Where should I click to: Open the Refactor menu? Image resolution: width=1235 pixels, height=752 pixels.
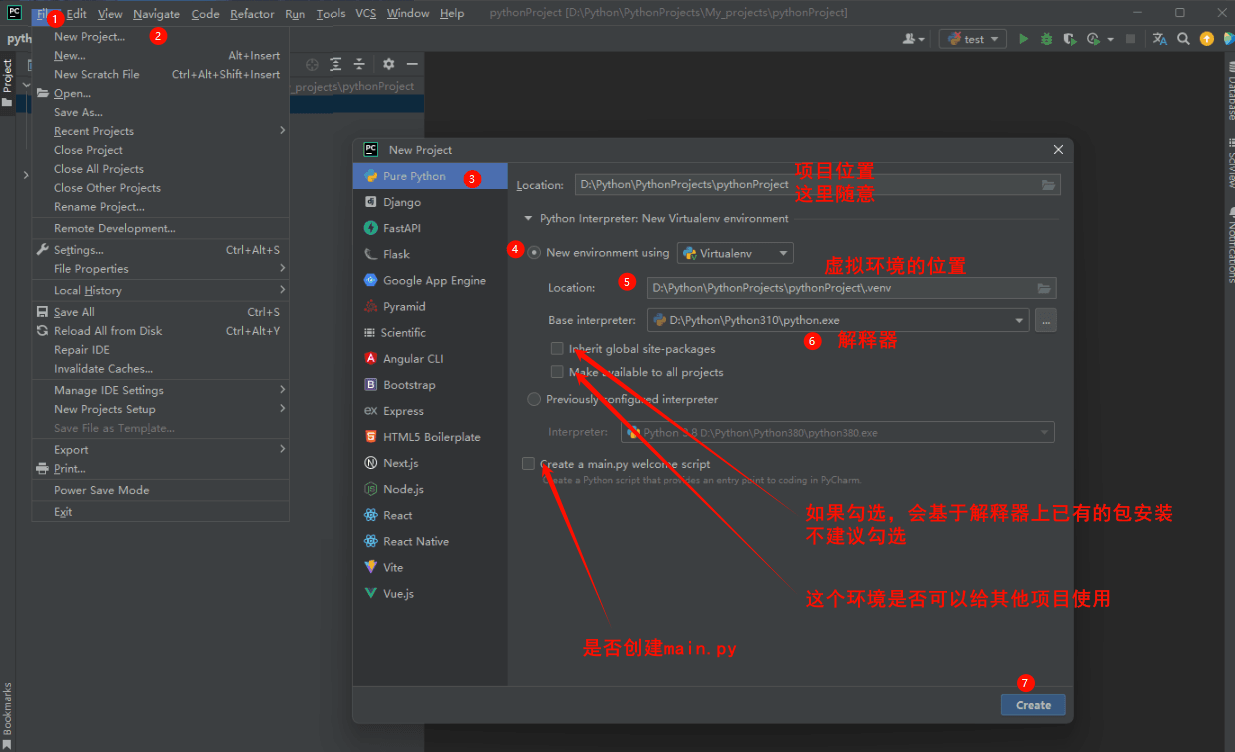252,13
